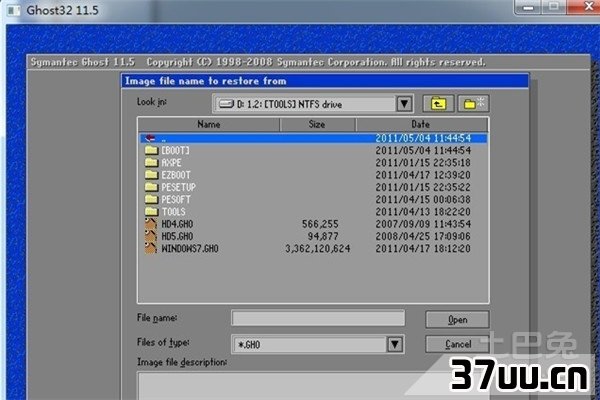The width and height of the screenshot is (600, 400).
Task: Select the PESOFT folder icon
Action: point(151,199)
